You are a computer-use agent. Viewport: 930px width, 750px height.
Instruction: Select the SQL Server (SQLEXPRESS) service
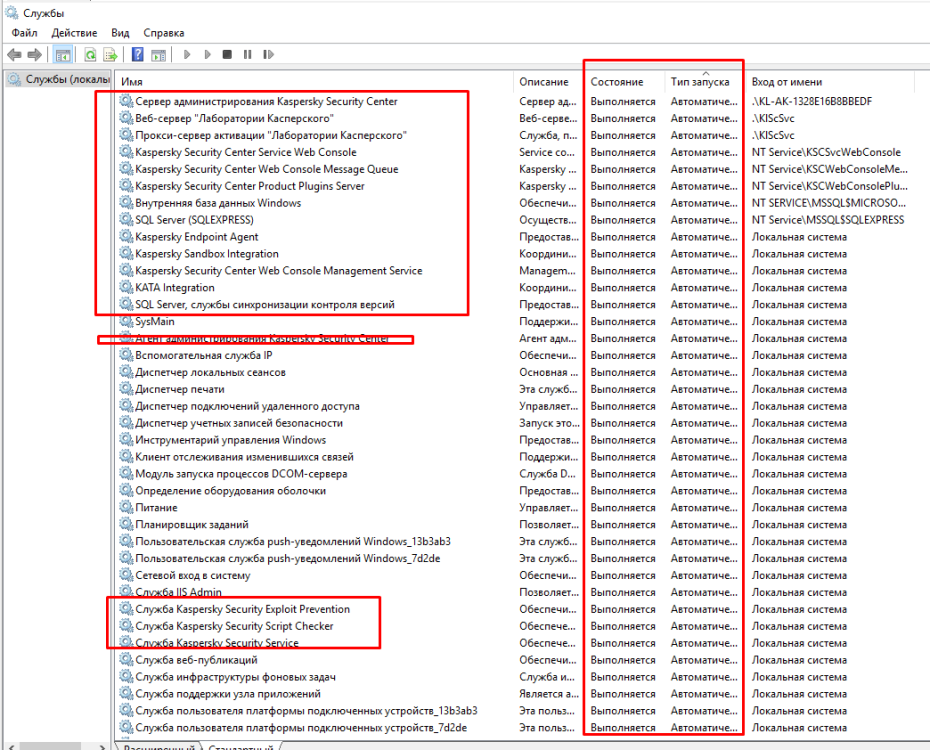194,220
